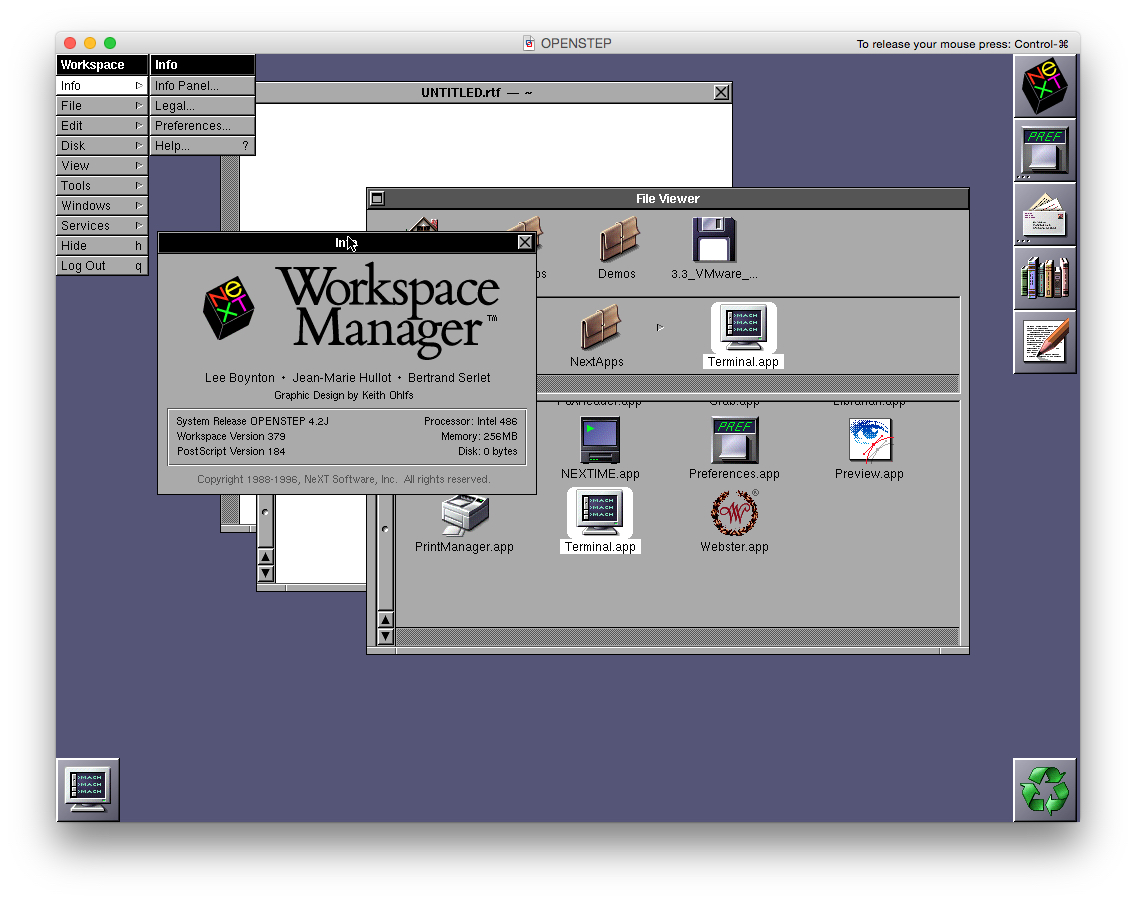1136x902 pixels.
Task: Click 'System Release OPENSTEP 4.2J' text
Action: click(x=252, y=421)
